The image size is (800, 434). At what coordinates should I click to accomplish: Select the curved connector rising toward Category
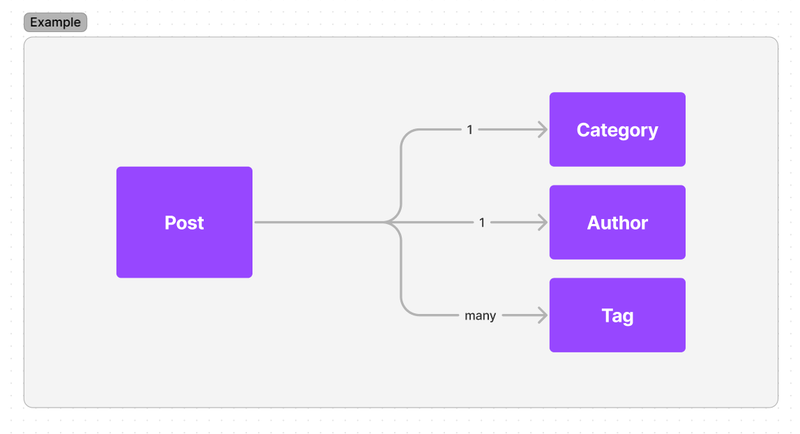click(x=402, y=168)
